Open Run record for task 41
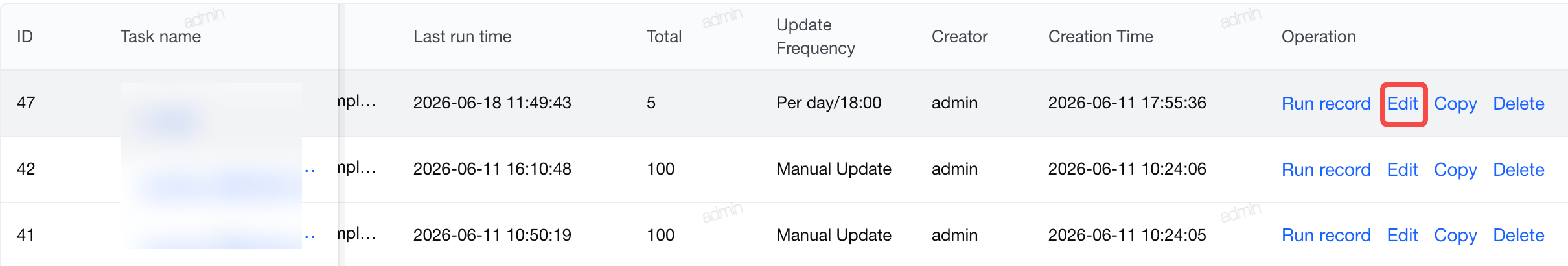 pyautogui.click(x=1326, y=236)
